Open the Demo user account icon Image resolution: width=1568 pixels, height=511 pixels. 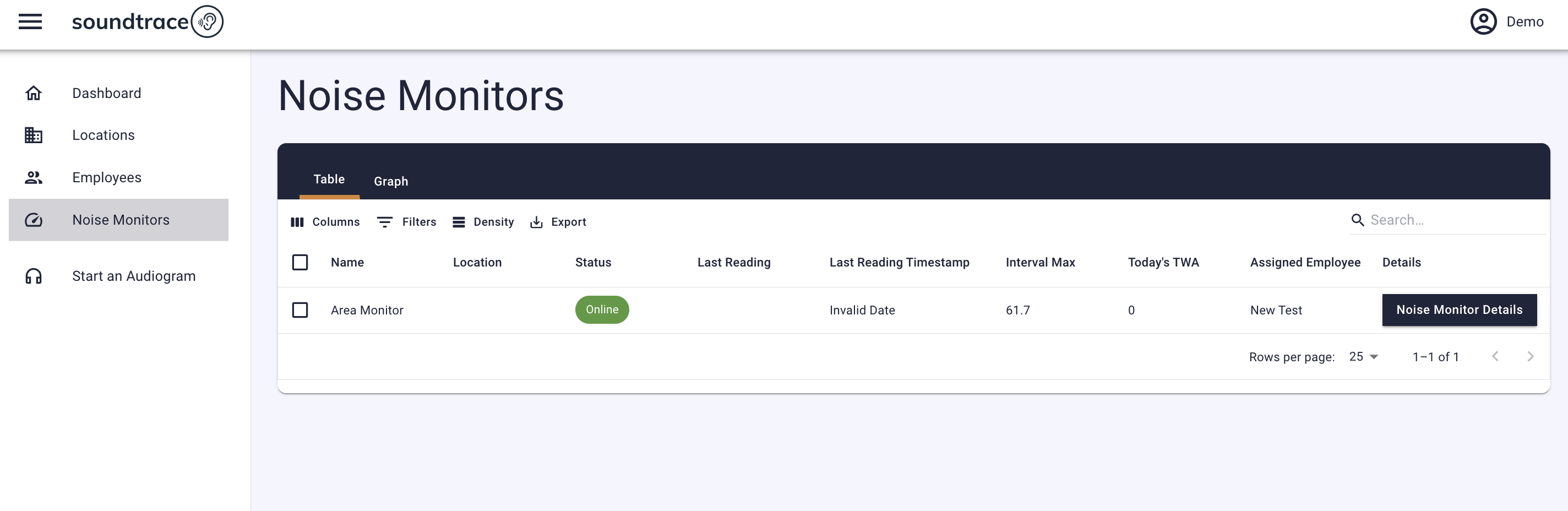(1483, 22)
